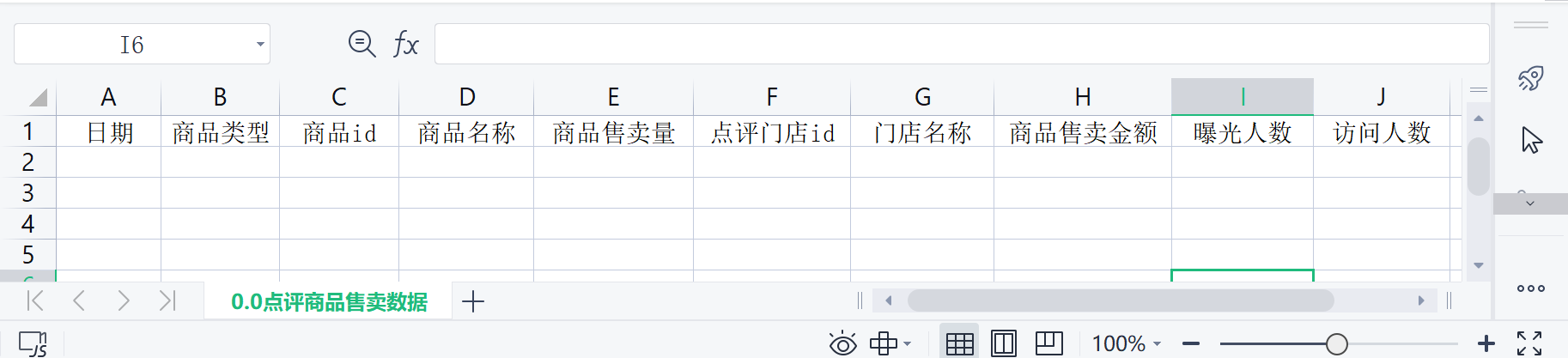Click the rocket icon in right sidebar

(x=1531, y=79)
